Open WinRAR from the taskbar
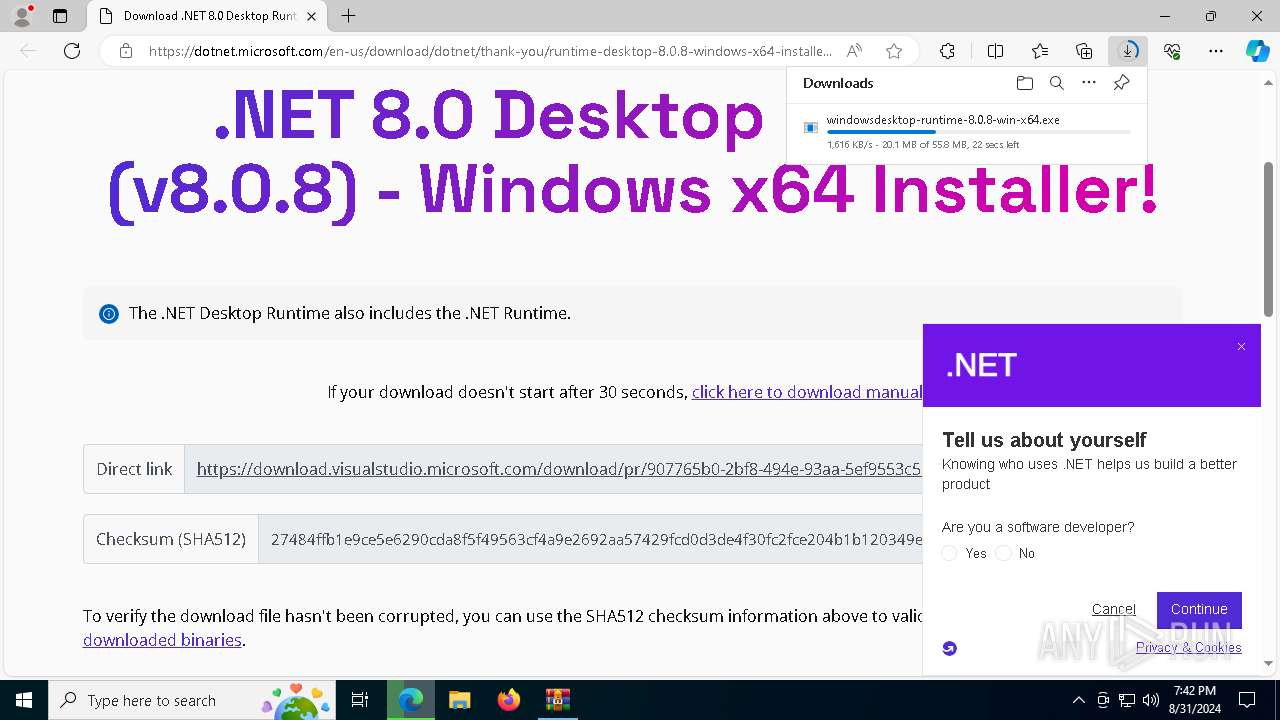This screenshot has height=720, width=1280. click(557, 700)
